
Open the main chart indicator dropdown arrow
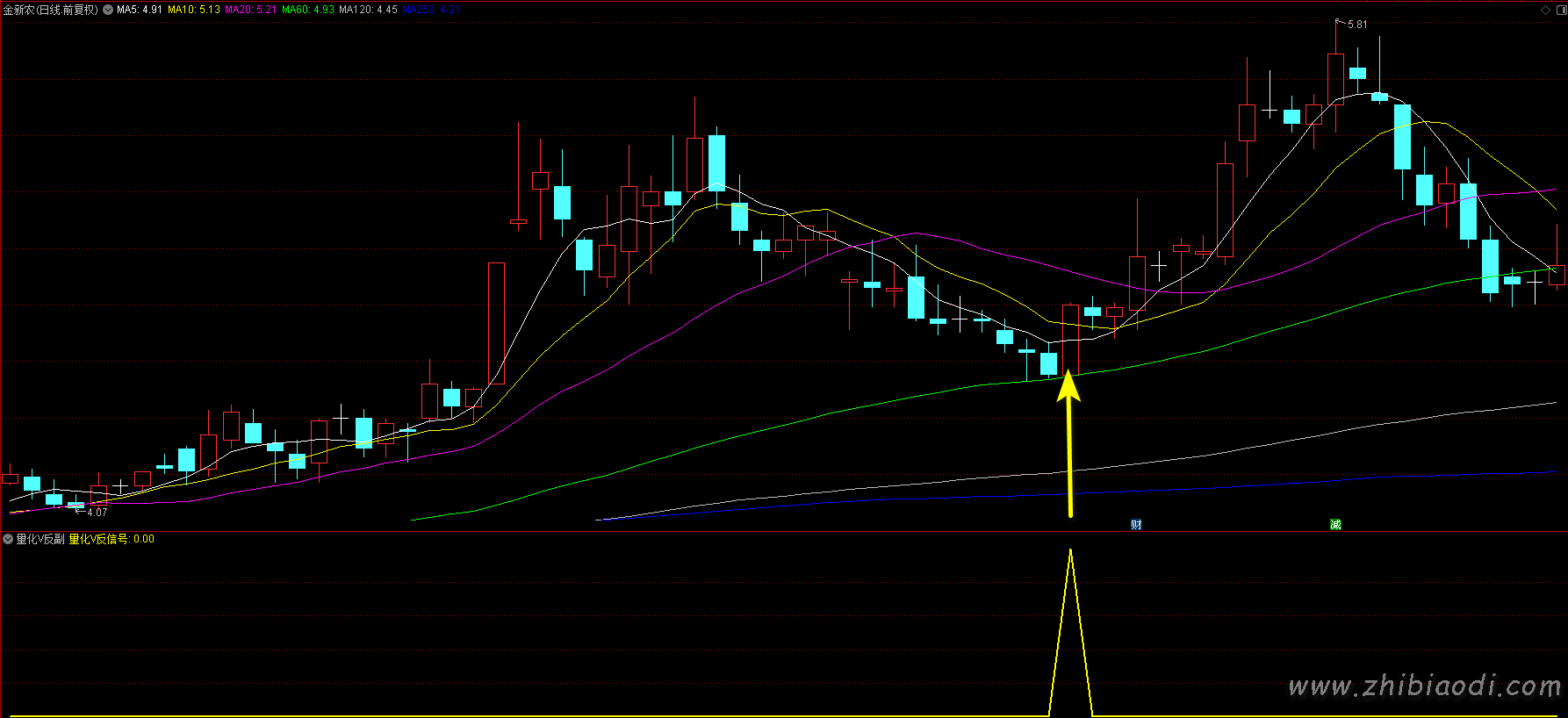(x=108, y=10)
